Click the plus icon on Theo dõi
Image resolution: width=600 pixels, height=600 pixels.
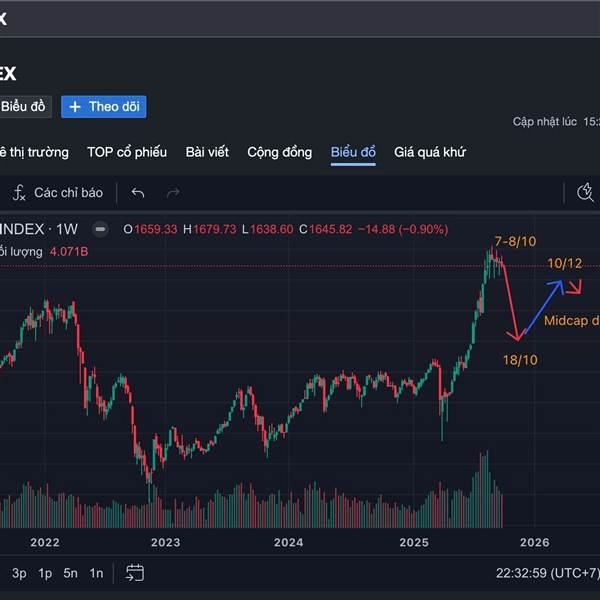click(75, 106)
